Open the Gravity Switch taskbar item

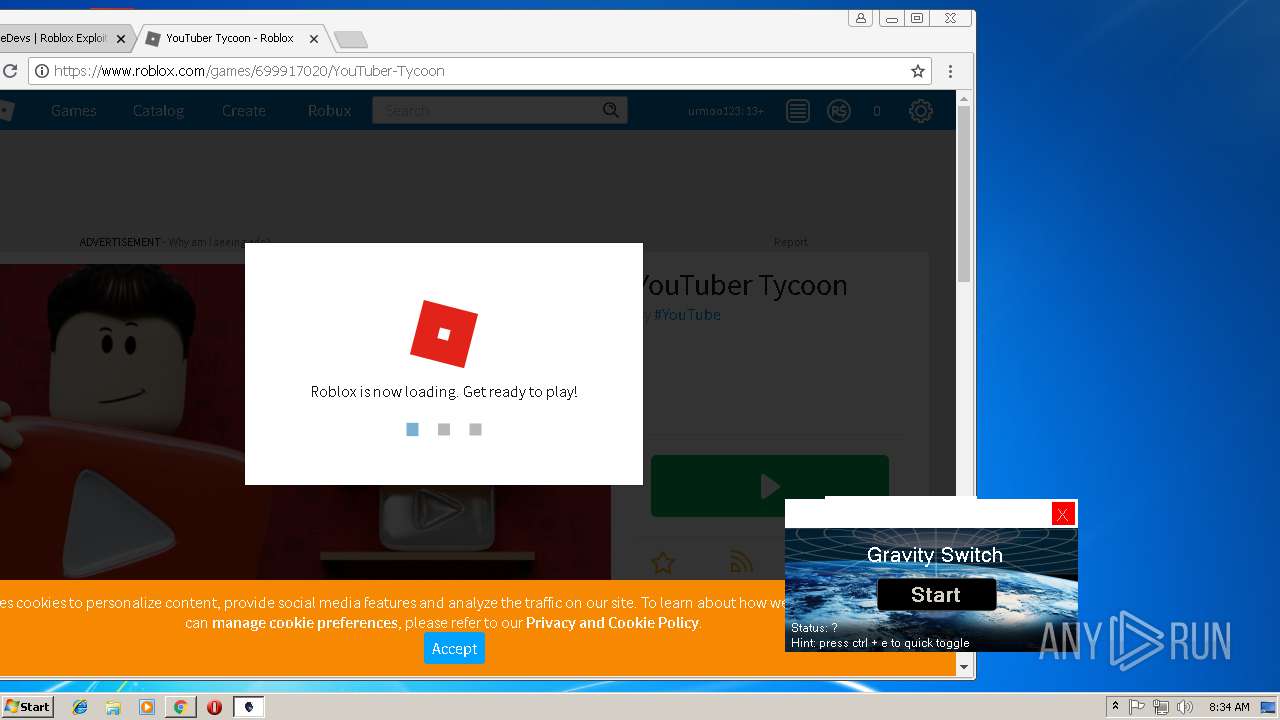tap(249, 707)
